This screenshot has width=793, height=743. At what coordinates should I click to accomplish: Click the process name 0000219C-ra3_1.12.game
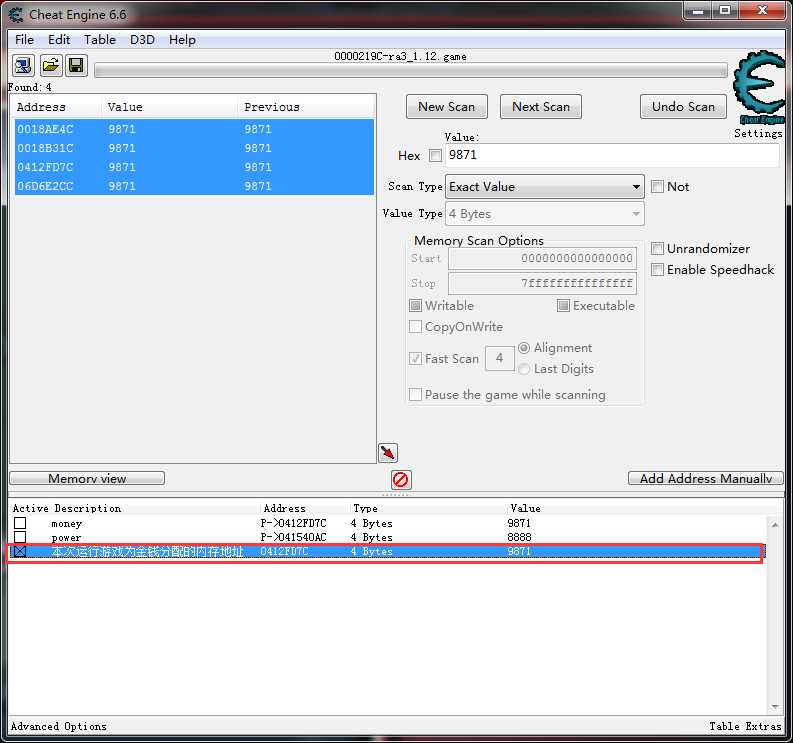[400, 56]
